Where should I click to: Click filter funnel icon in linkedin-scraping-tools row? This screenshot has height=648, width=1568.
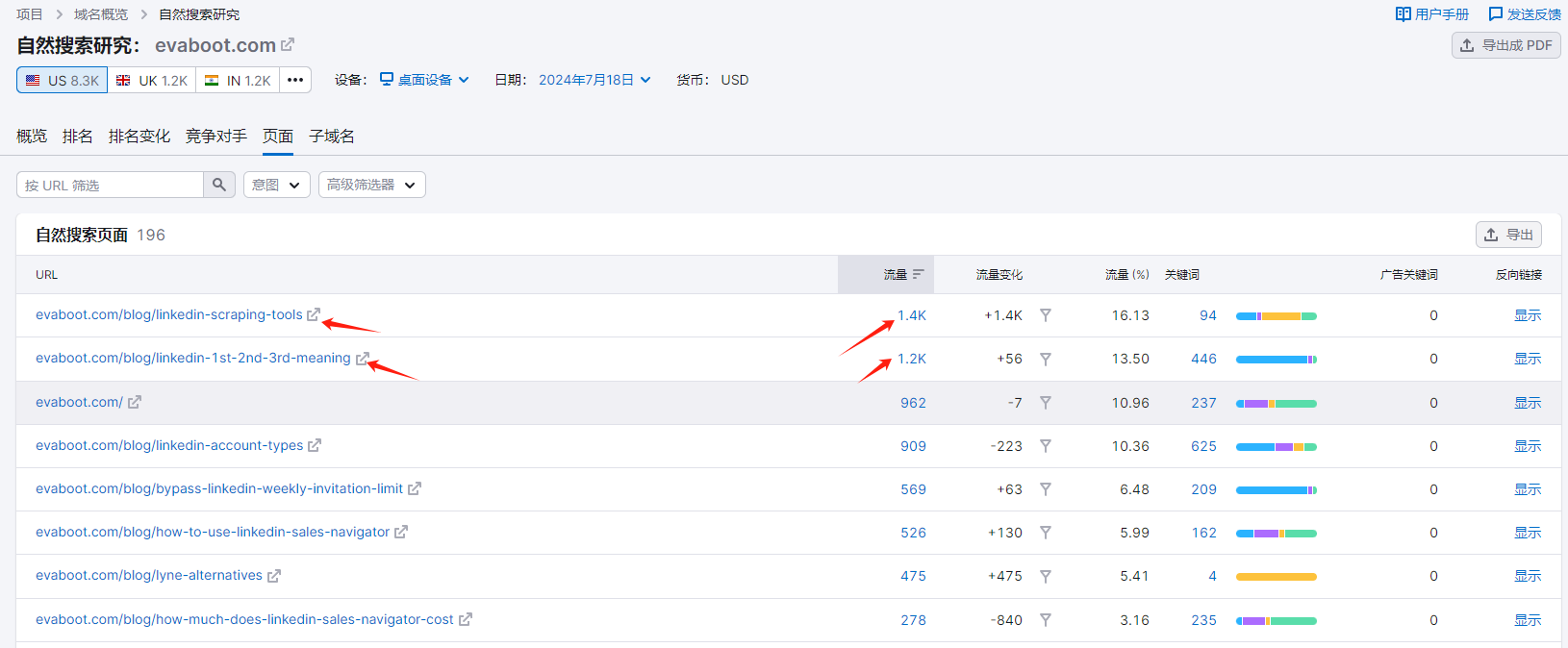pos(1046,315)
